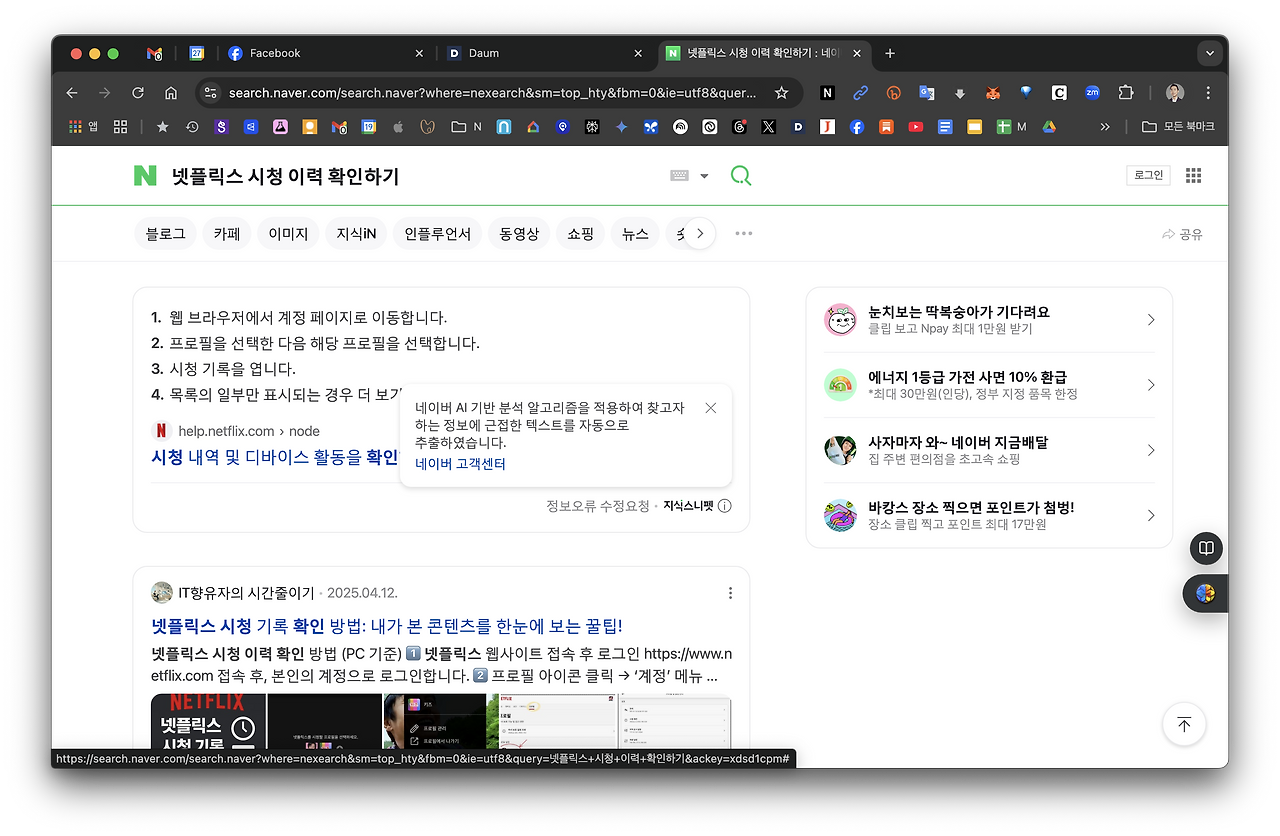Image resolution: width=1280 pixels, height=836 pixels.
Task: Click the Zoom extension icon
Action: click(x=1092, y=93)
